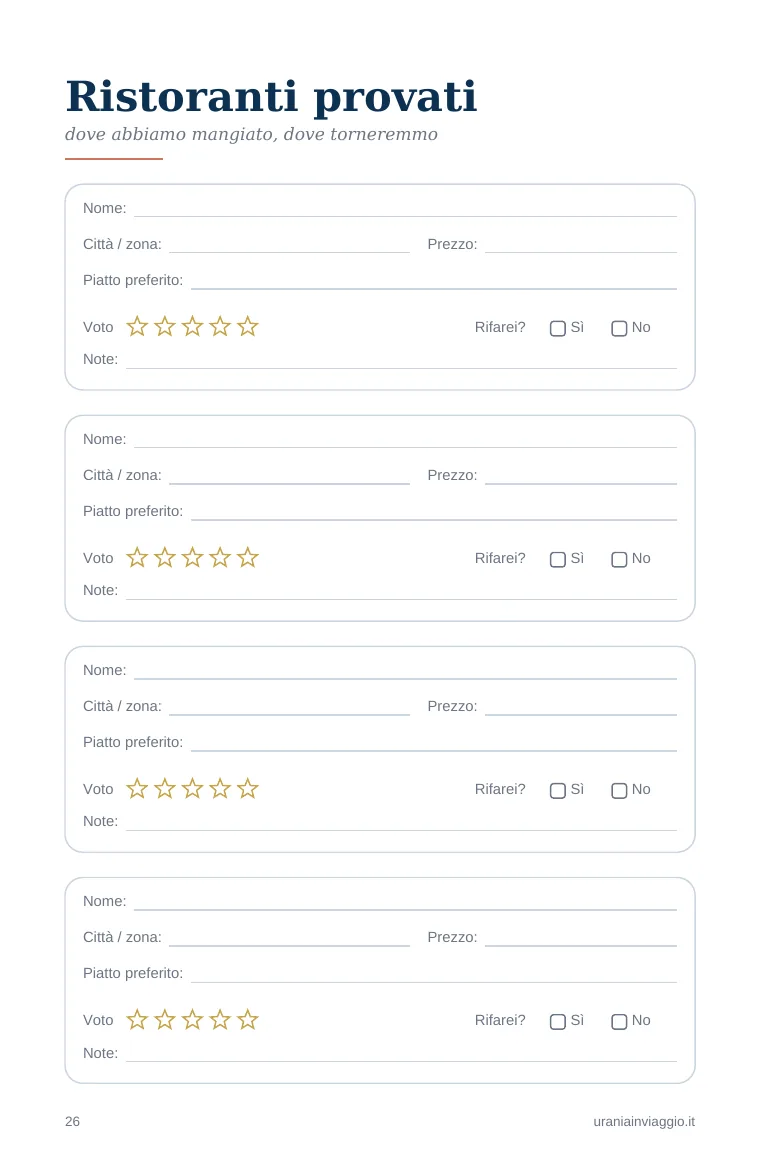The height and width of the screenshot is (1170, 780).
Task: Check the Sì box in the third card
Action: pos(558,791)
